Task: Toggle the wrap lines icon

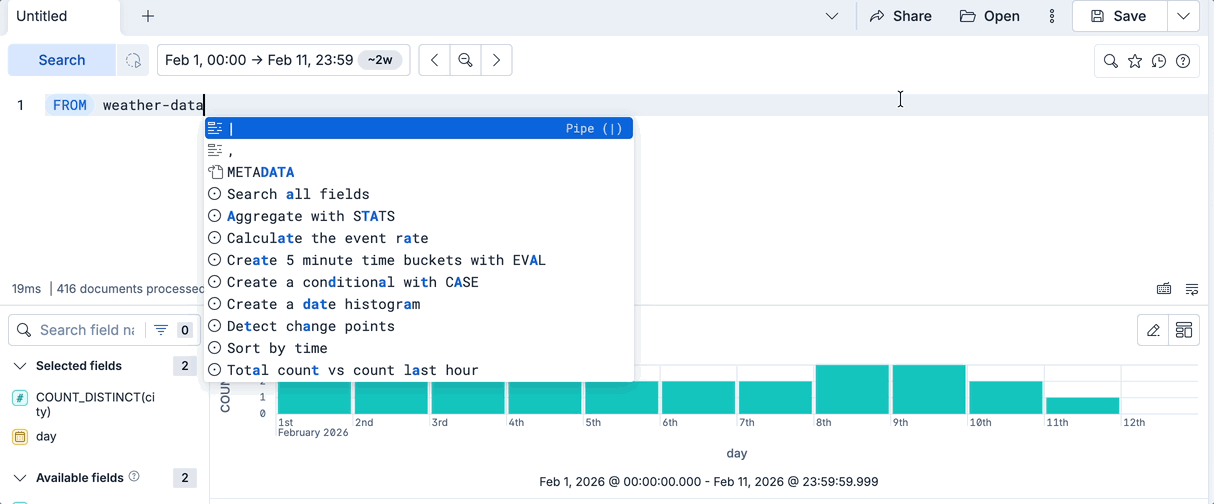Action: pyautogui.click(x=1192, y=289)
